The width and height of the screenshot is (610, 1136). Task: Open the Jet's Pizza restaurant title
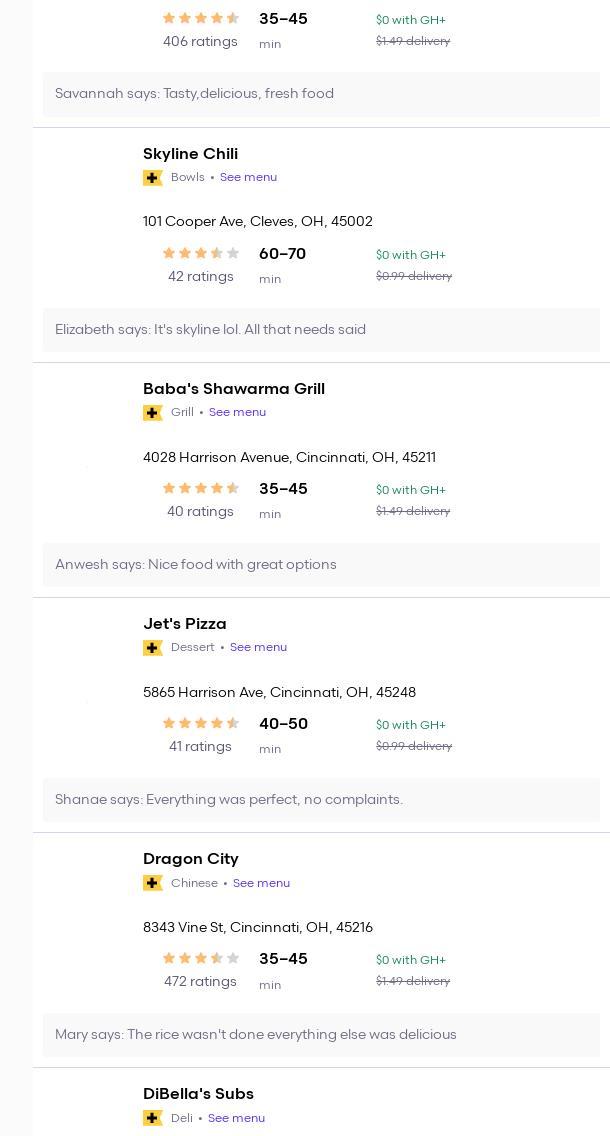(184, 624)
